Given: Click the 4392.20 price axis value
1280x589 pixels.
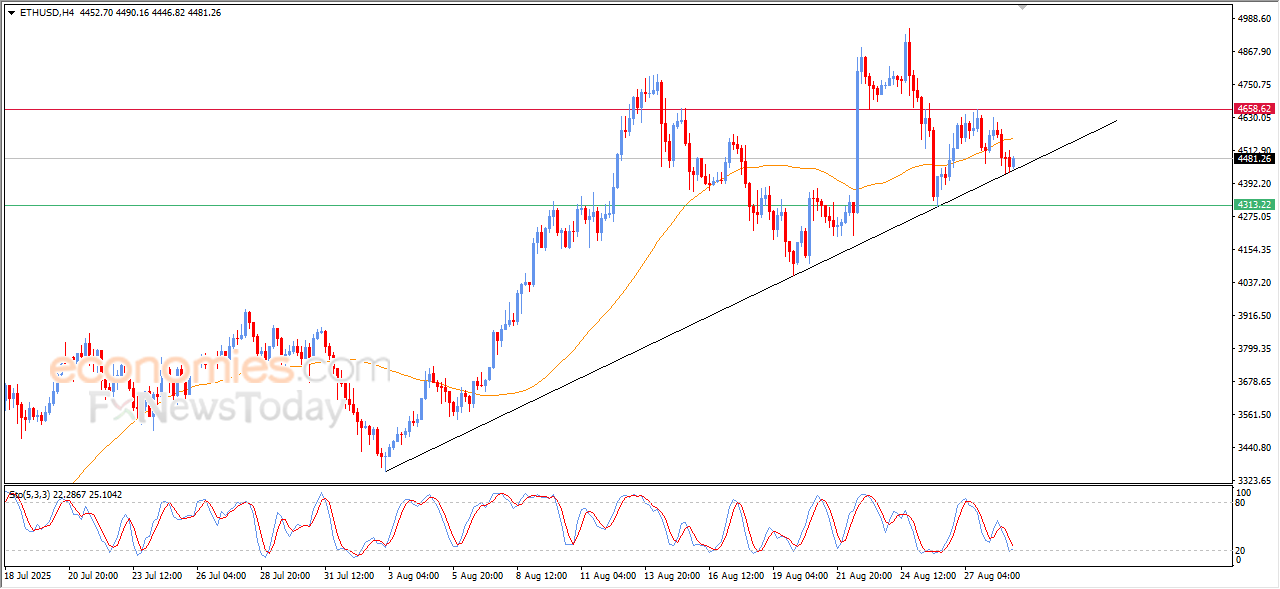Looking at the screenshot, I should tap(1254, 183).
